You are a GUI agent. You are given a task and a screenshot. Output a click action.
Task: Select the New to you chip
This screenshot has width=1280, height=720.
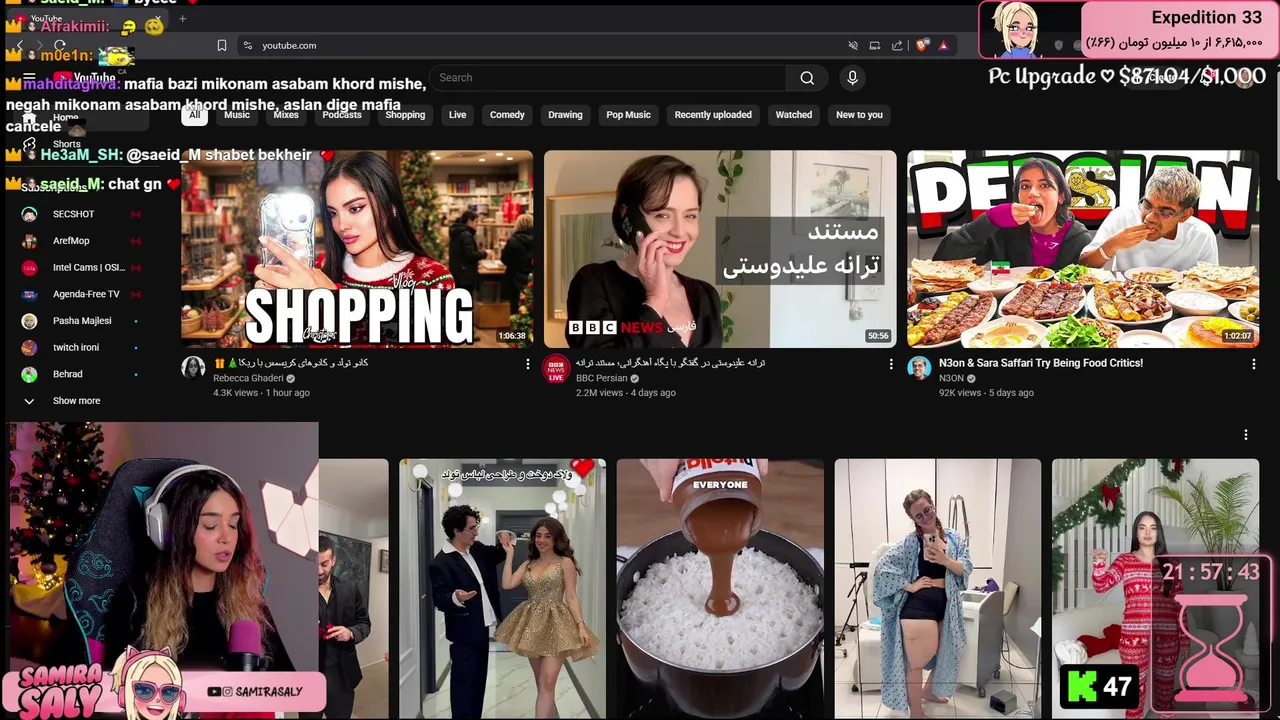859,115
